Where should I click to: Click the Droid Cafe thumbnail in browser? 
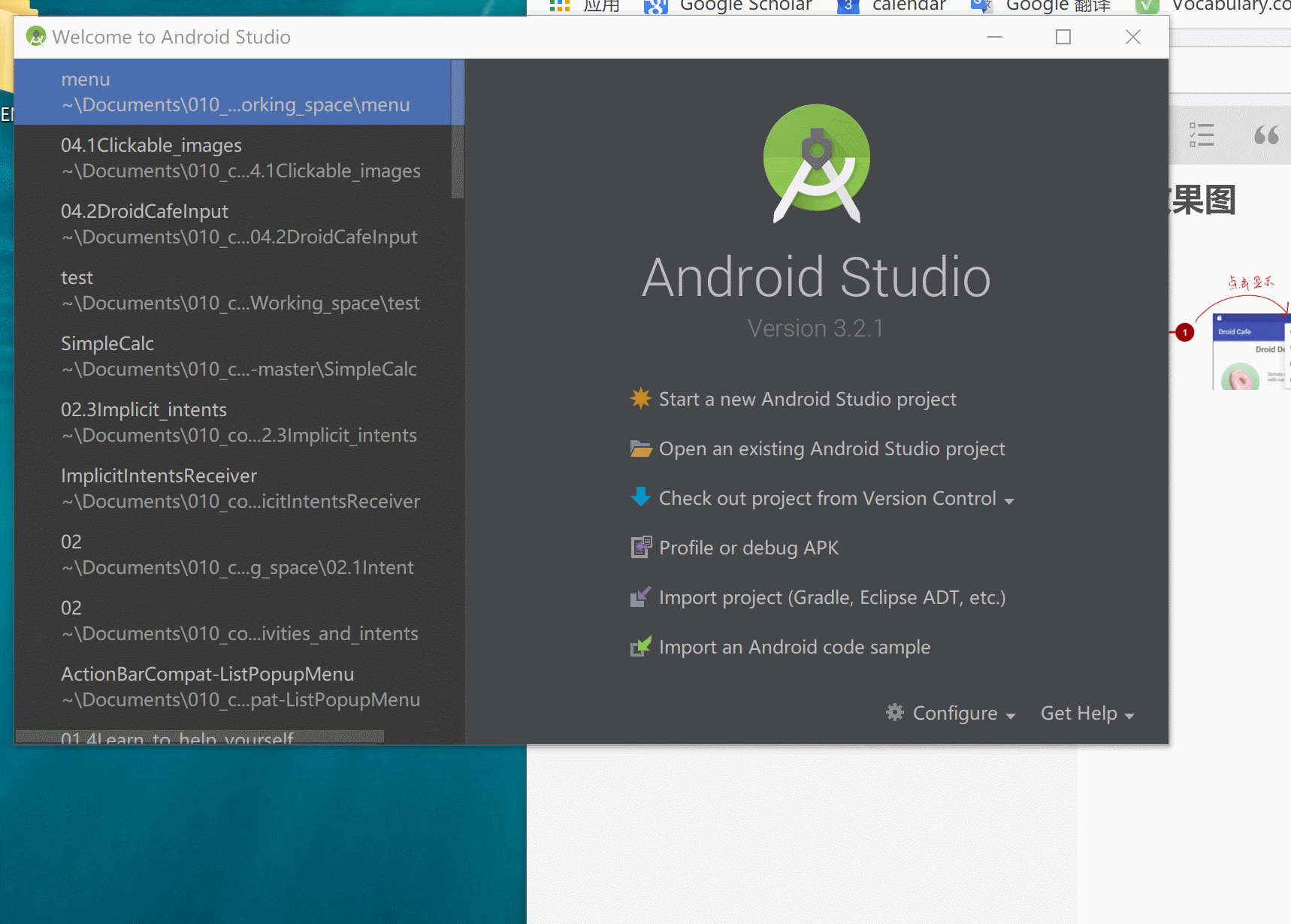coord(1251,352)
